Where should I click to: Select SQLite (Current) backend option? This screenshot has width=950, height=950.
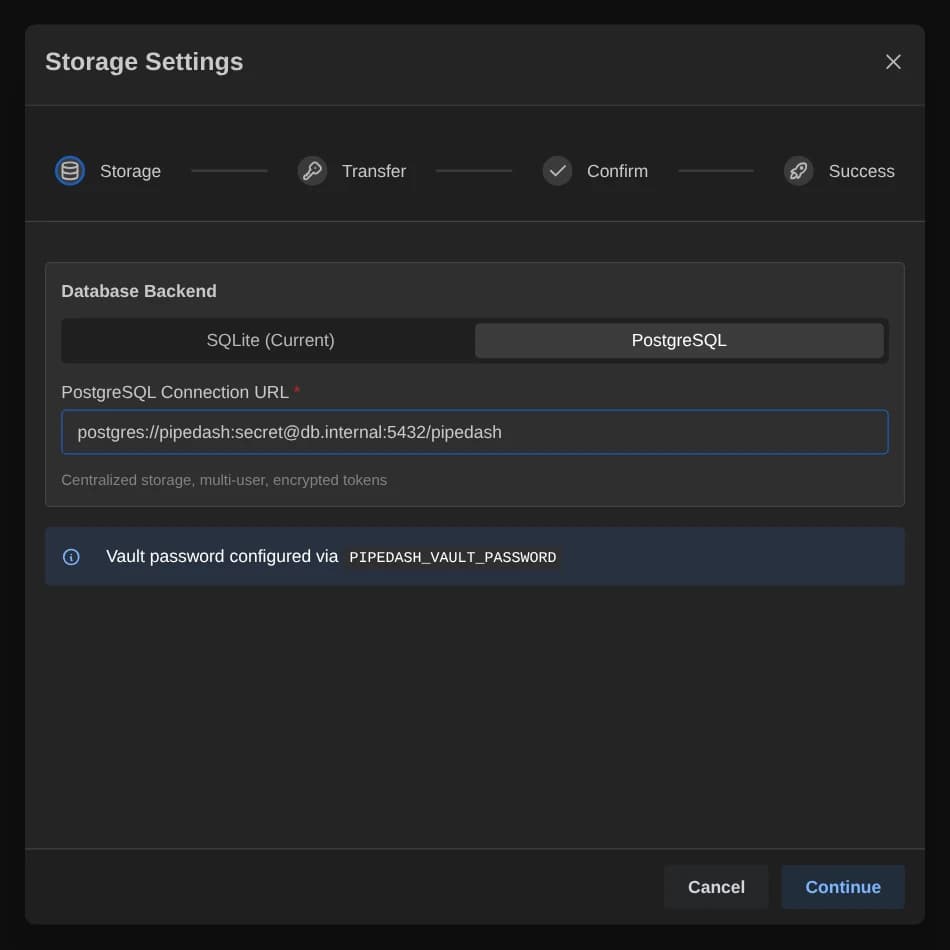(x=270, y=340)
